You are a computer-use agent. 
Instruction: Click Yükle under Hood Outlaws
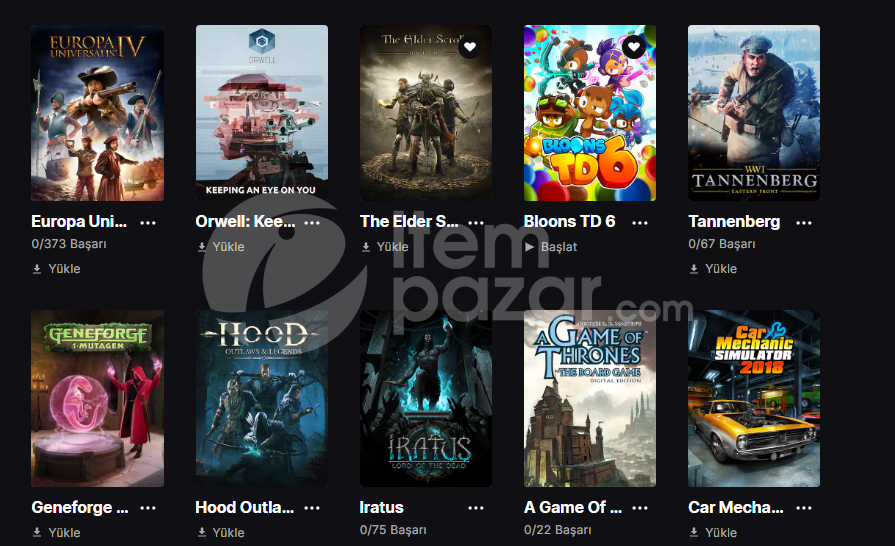point(221,532)
